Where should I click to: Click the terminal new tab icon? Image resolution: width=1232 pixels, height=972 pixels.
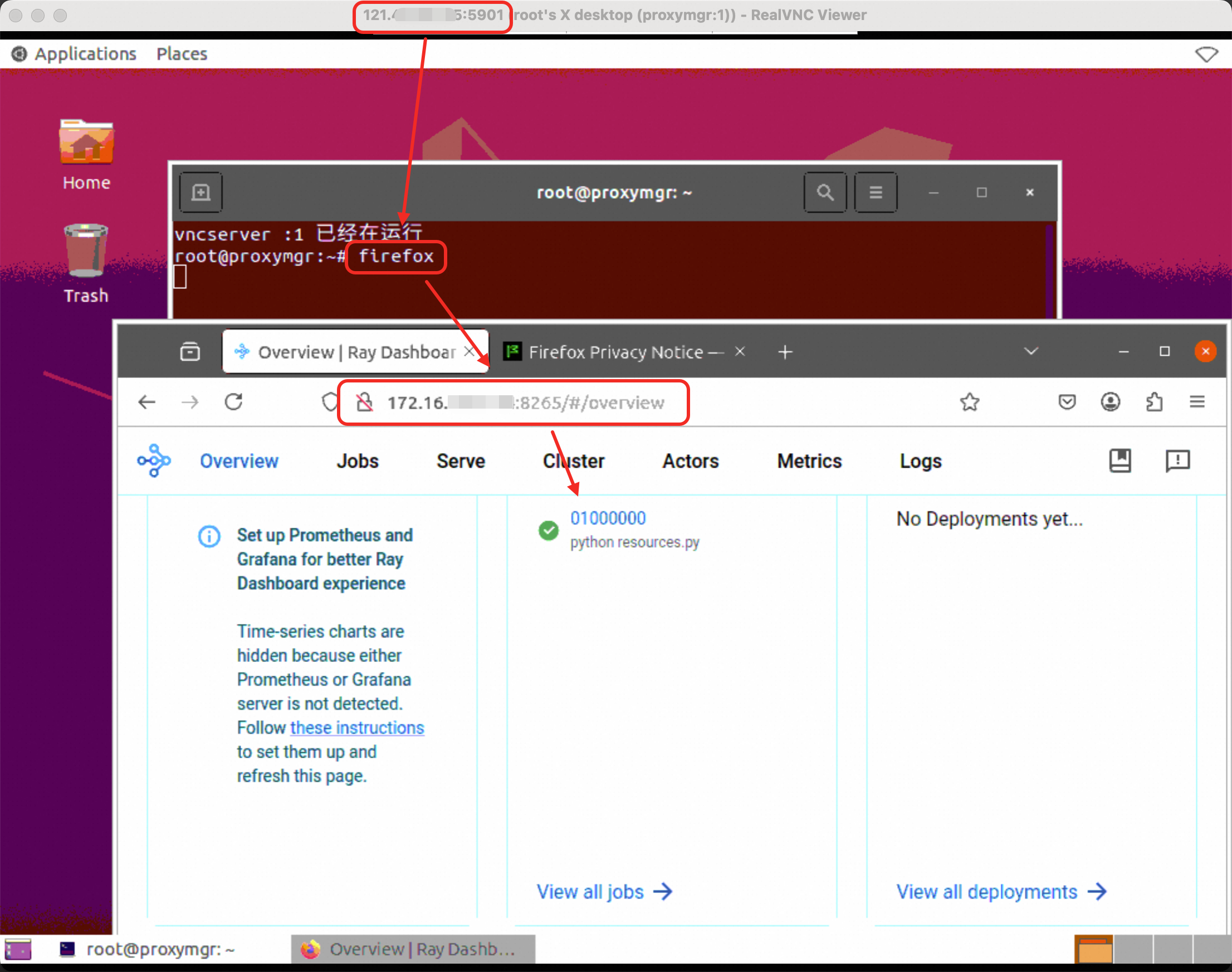tap(201, 193)
